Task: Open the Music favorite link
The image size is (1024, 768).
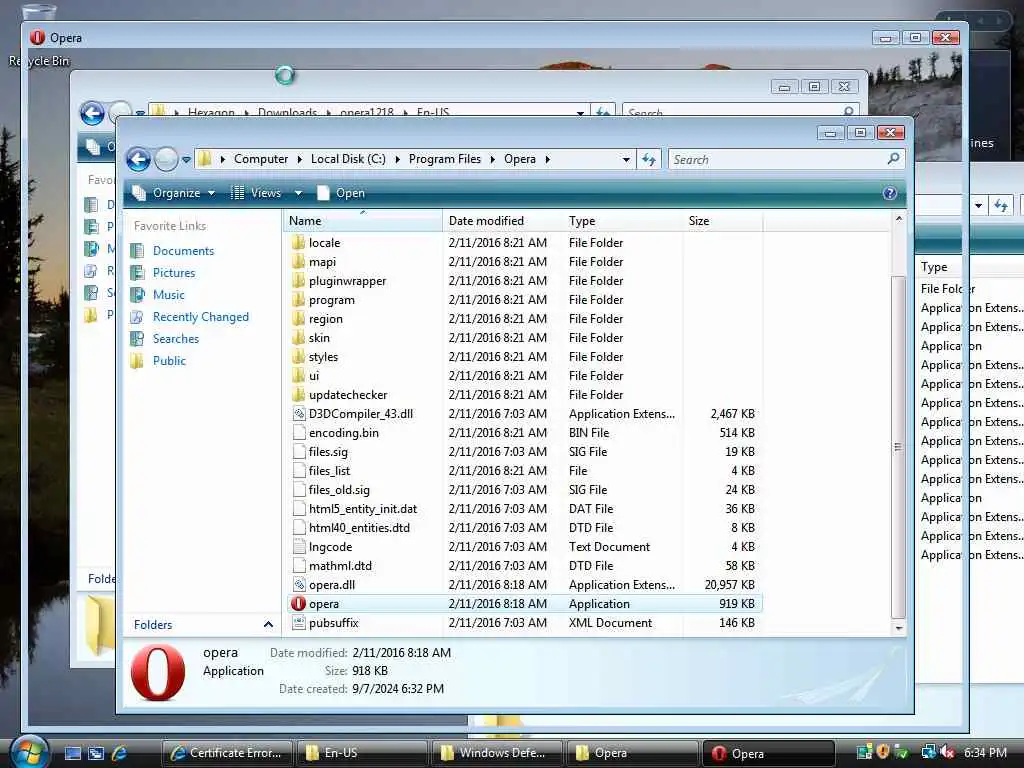Action: 168,295
